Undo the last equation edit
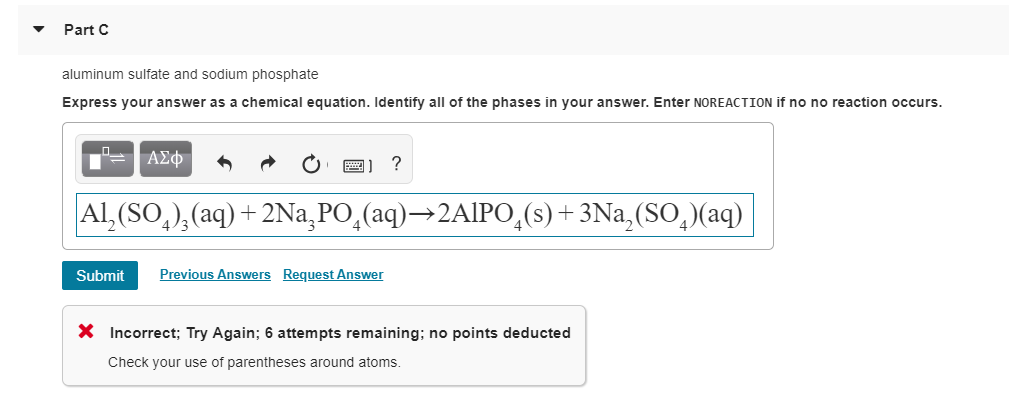The image size is (1009, 410). [224, 164]
